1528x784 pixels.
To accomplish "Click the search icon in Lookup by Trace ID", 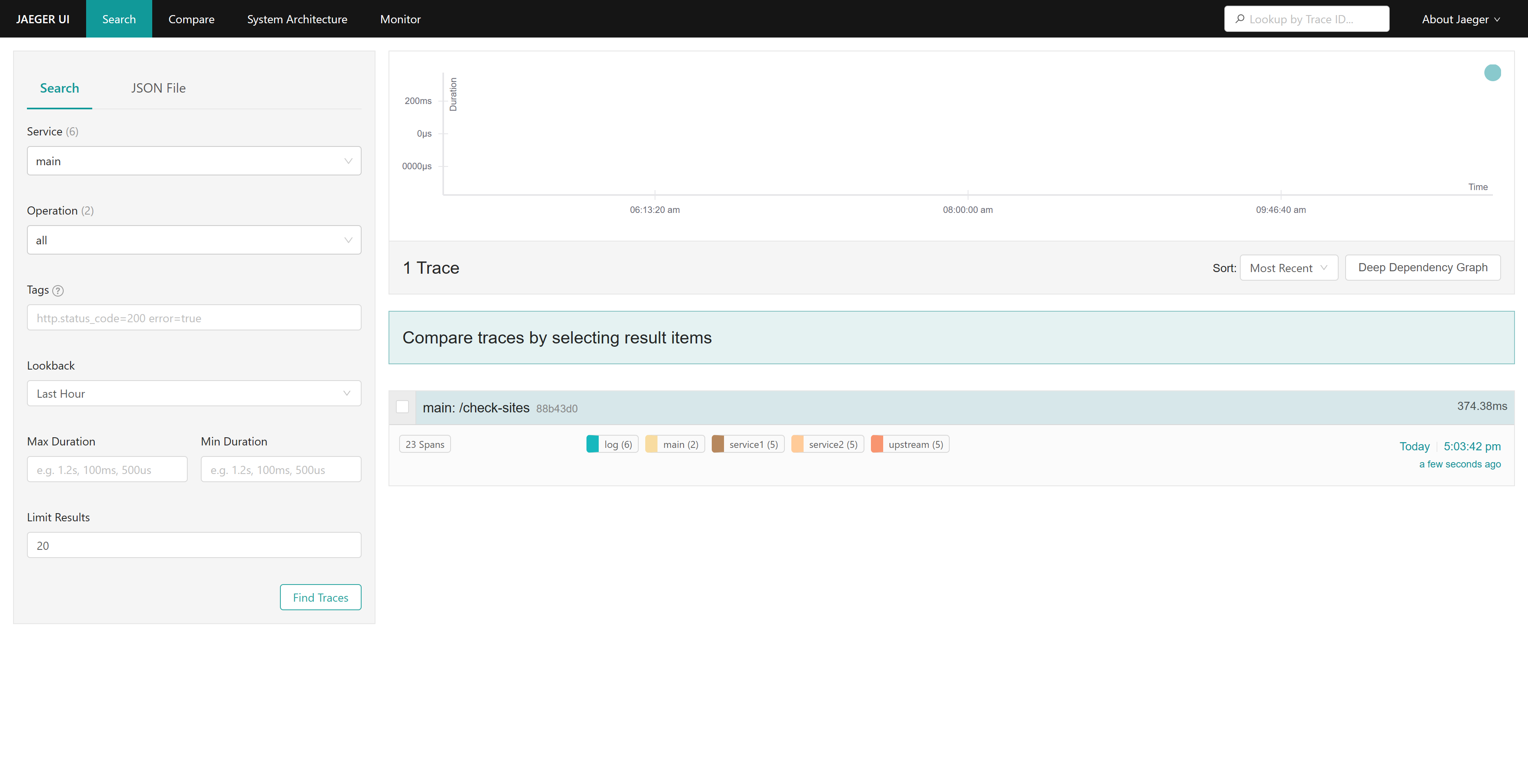I will (1240, 19).
